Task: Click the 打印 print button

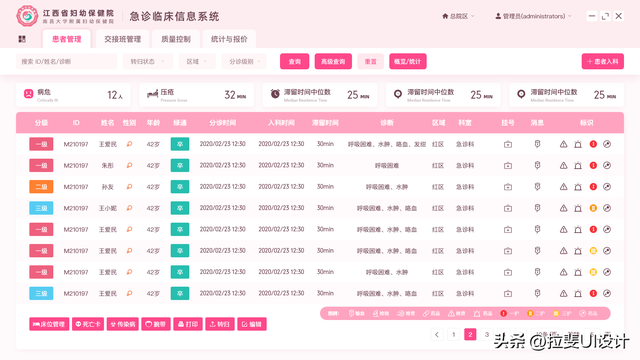Action: coord(188,324)
